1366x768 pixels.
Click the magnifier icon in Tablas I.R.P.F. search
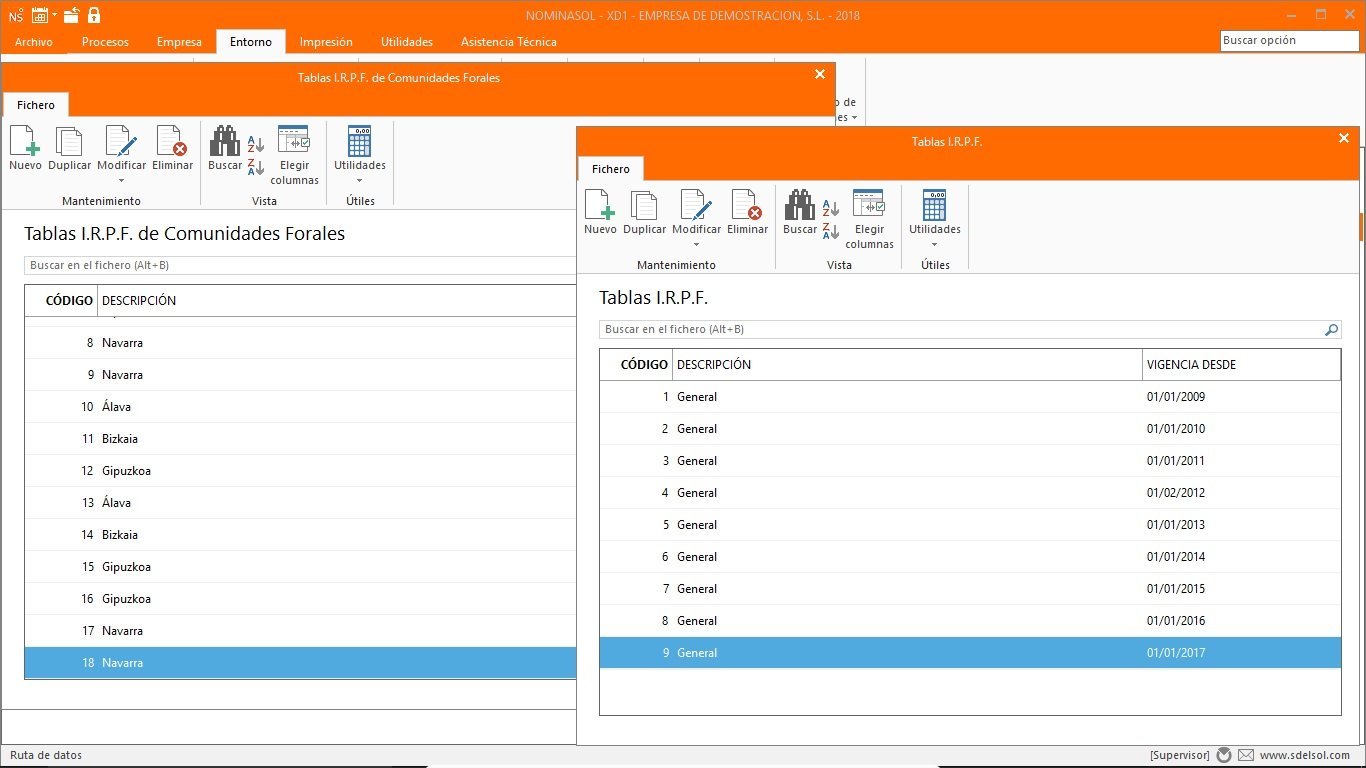click(x=1331, y=329)
